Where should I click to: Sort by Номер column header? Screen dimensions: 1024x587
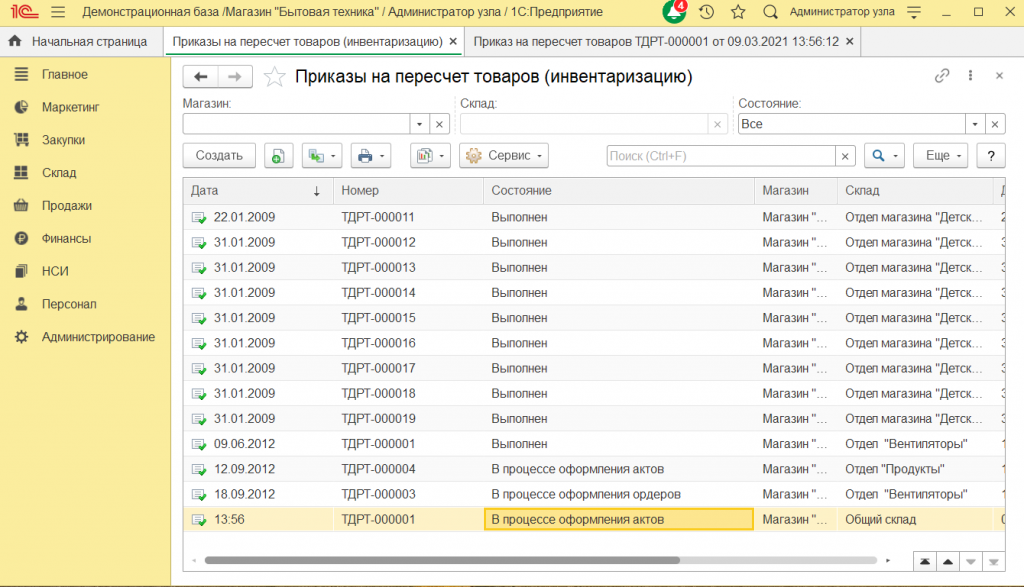[408, 191]
